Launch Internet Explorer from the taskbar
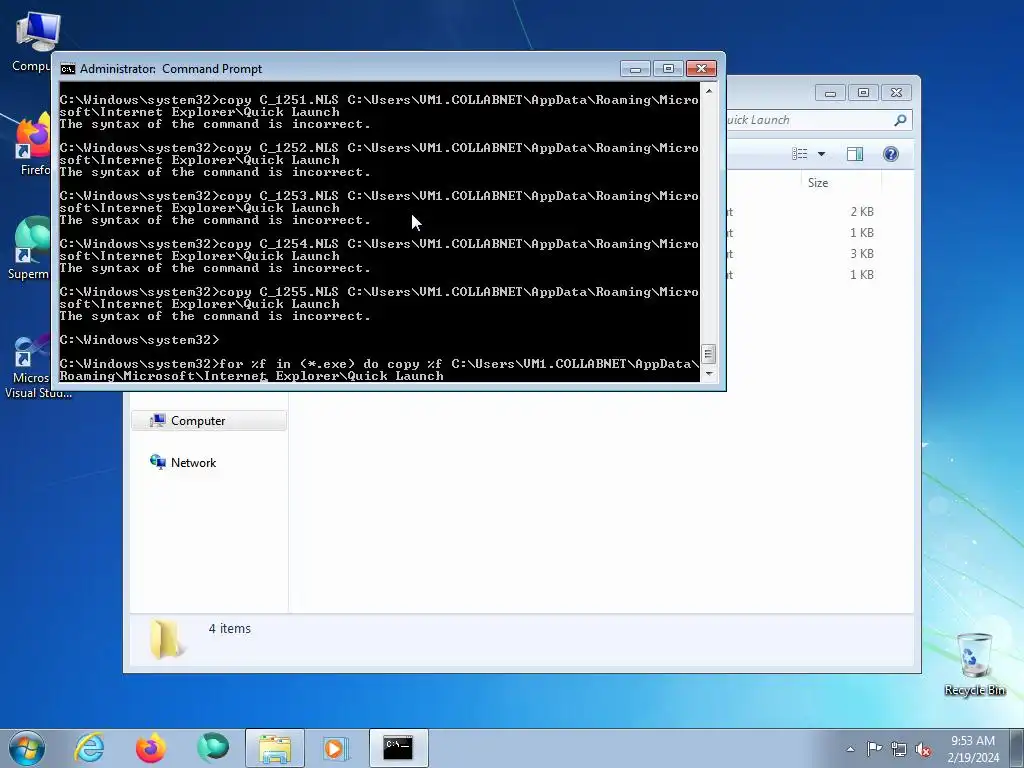Screen dimensions: 1024x768 click(89, 748)
